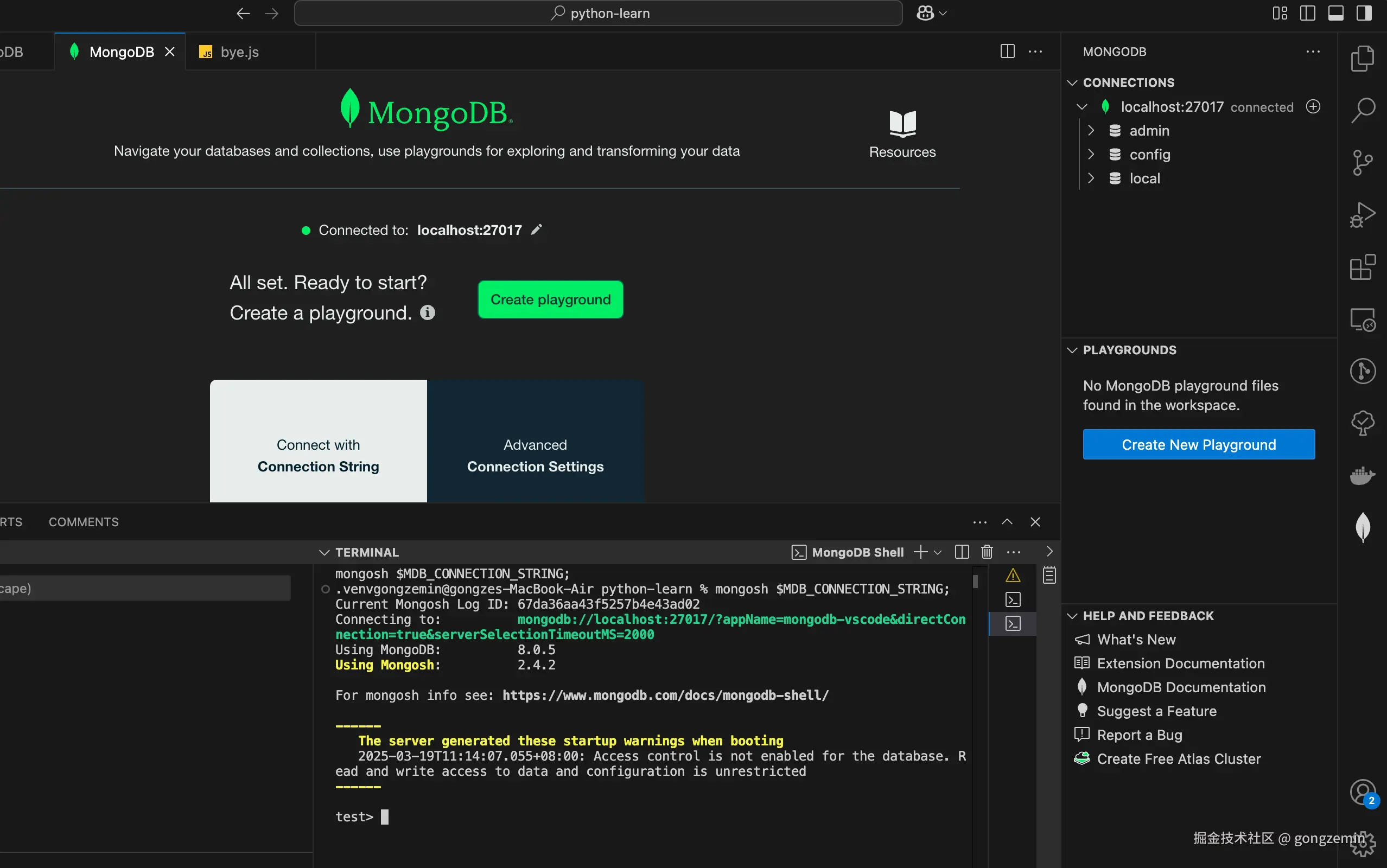The width and height of the screenshot is (1387, 868).
Task: Open the Report a Bug link
Action: 1140,736
